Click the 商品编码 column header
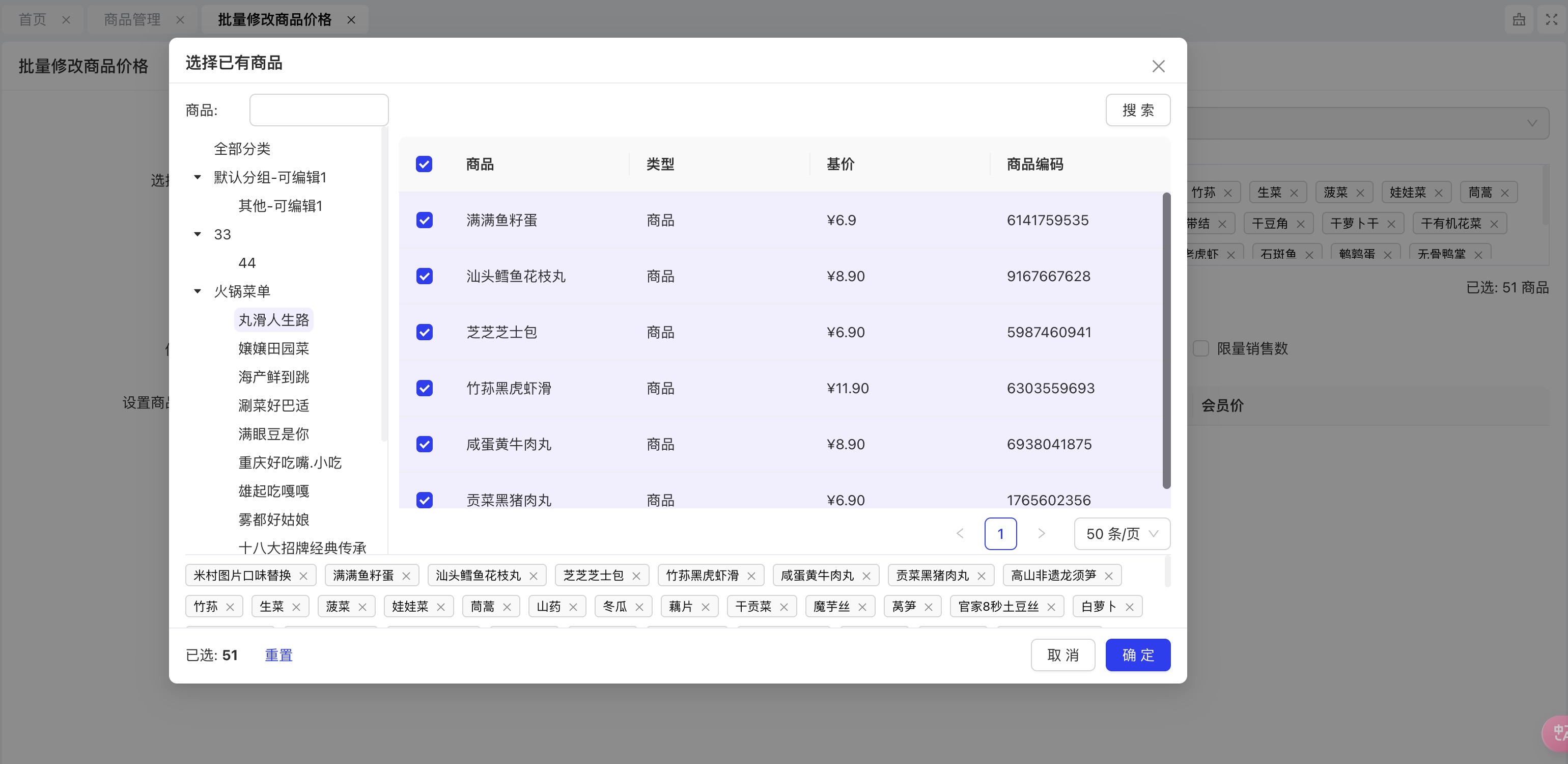The image size is (1568, 764). pos(1035,165)
